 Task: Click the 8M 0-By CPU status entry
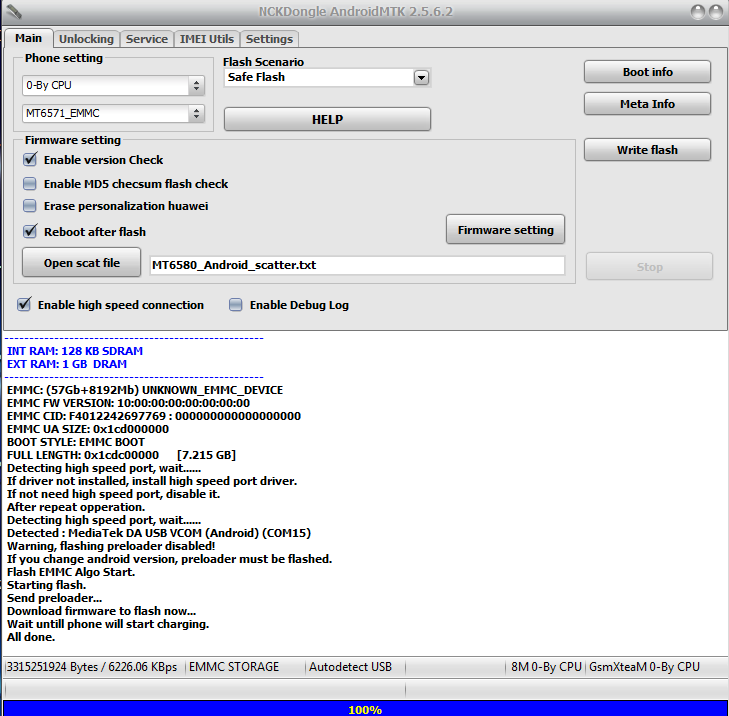tap(546, 667)
